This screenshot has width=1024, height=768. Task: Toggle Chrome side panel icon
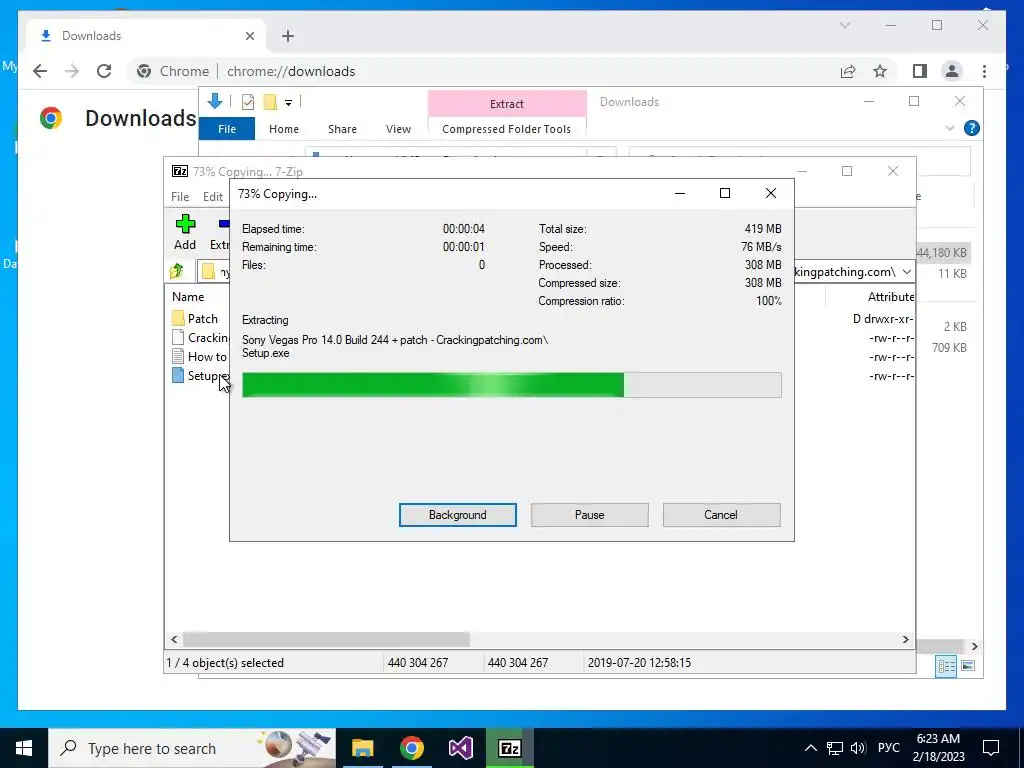point(920,71)
